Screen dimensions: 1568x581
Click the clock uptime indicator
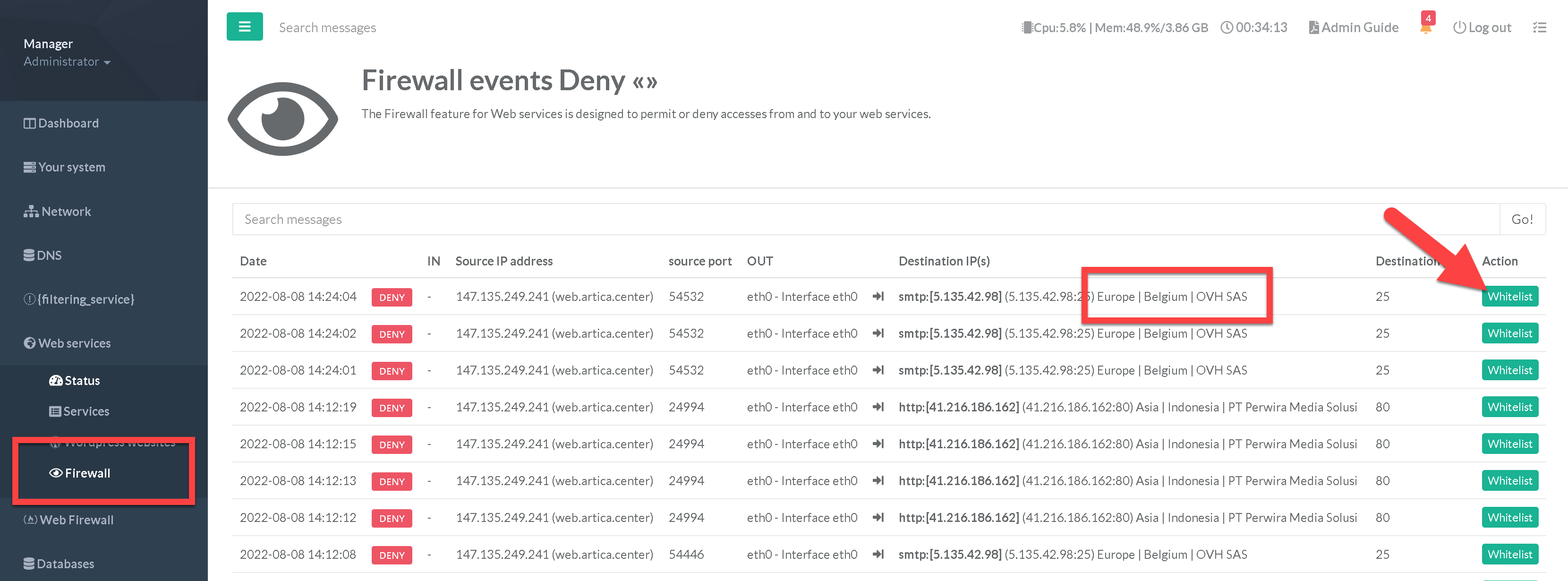tap(1254, 27)
